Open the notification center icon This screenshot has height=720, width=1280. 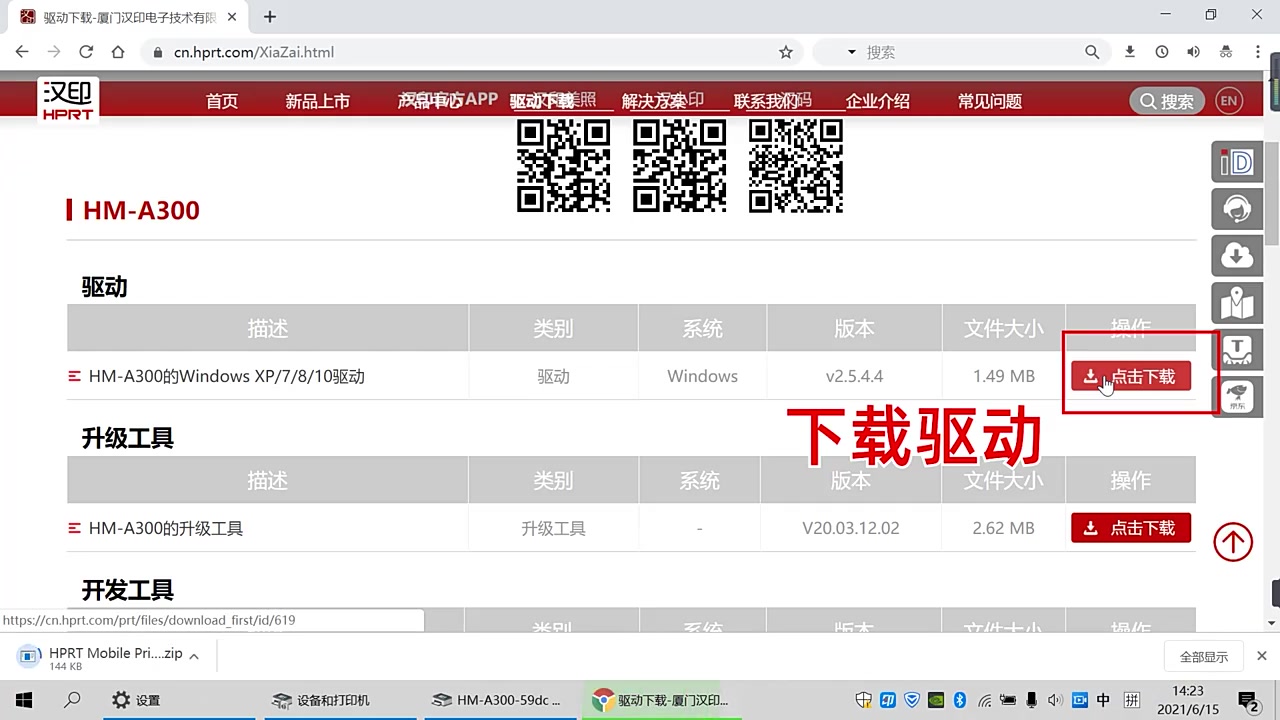1248,700
